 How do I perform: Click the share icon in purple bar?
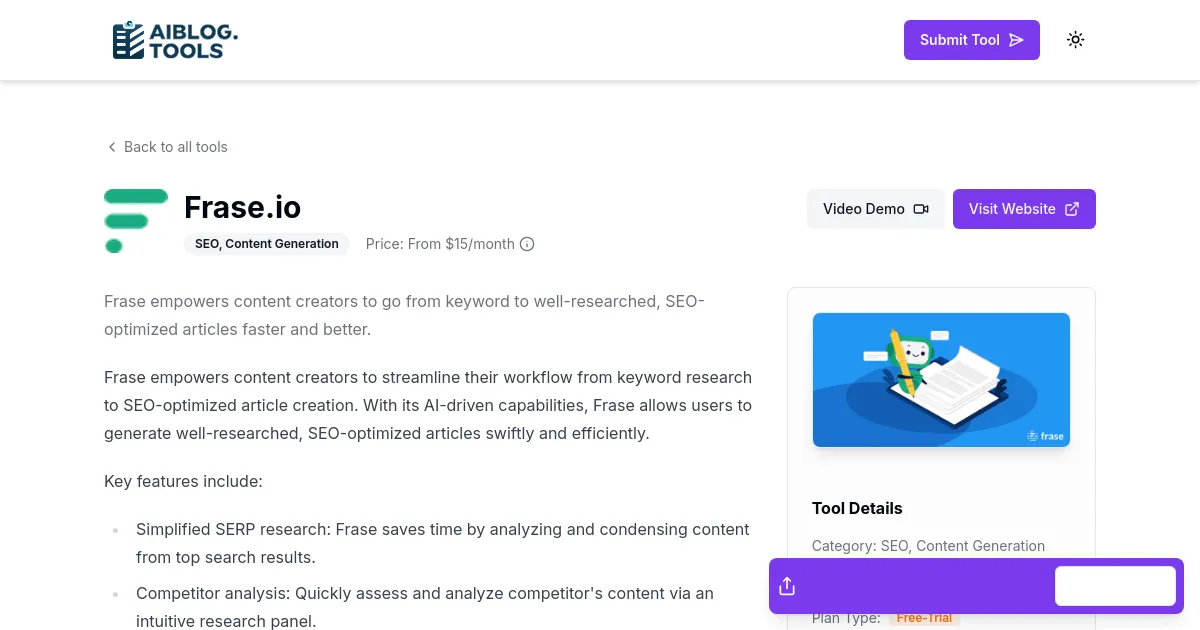pyautogui.click(x=787, y=586)
